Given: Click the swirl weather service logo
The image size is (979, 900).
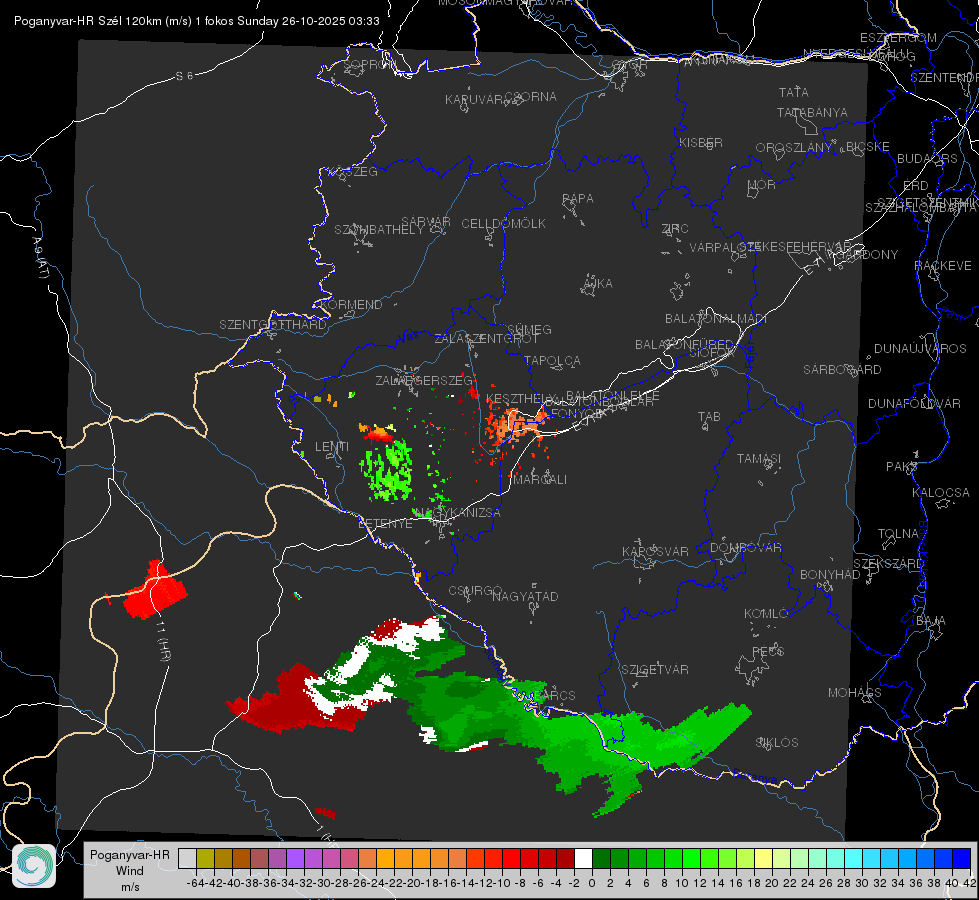Looking at the screenshot, I should pyautogui.click(x=34, y=866).
